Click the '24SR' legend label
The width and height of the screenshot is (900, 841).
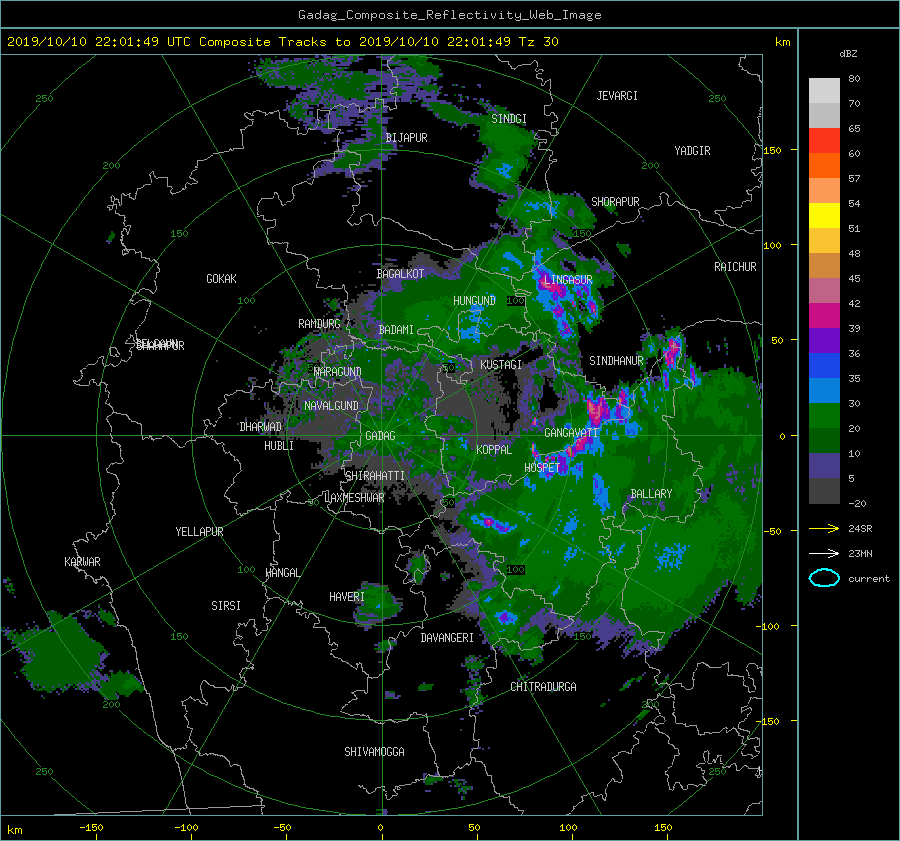point(860,529)
